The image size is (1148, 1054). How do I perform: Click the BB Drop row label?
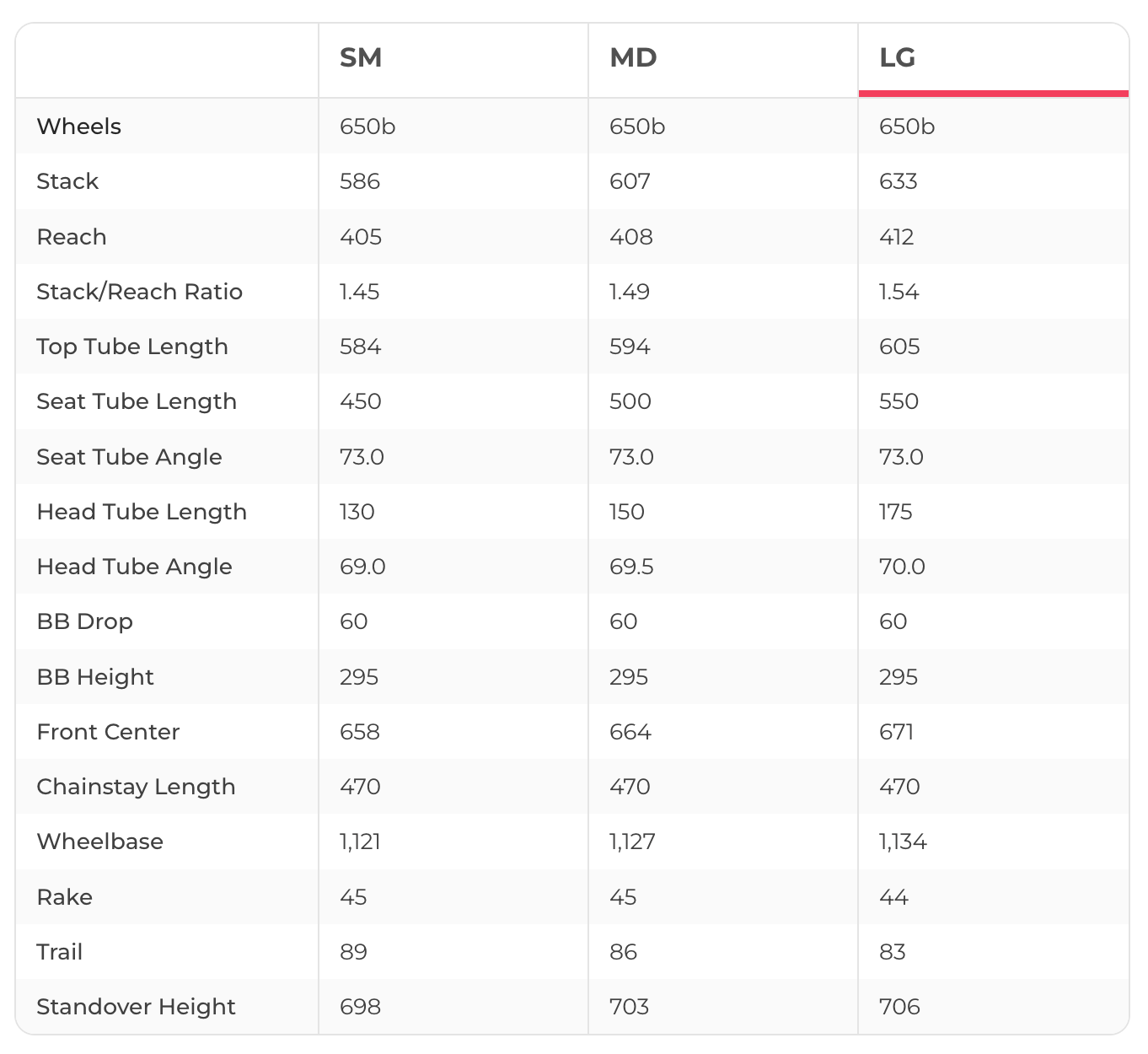[84, 621]
